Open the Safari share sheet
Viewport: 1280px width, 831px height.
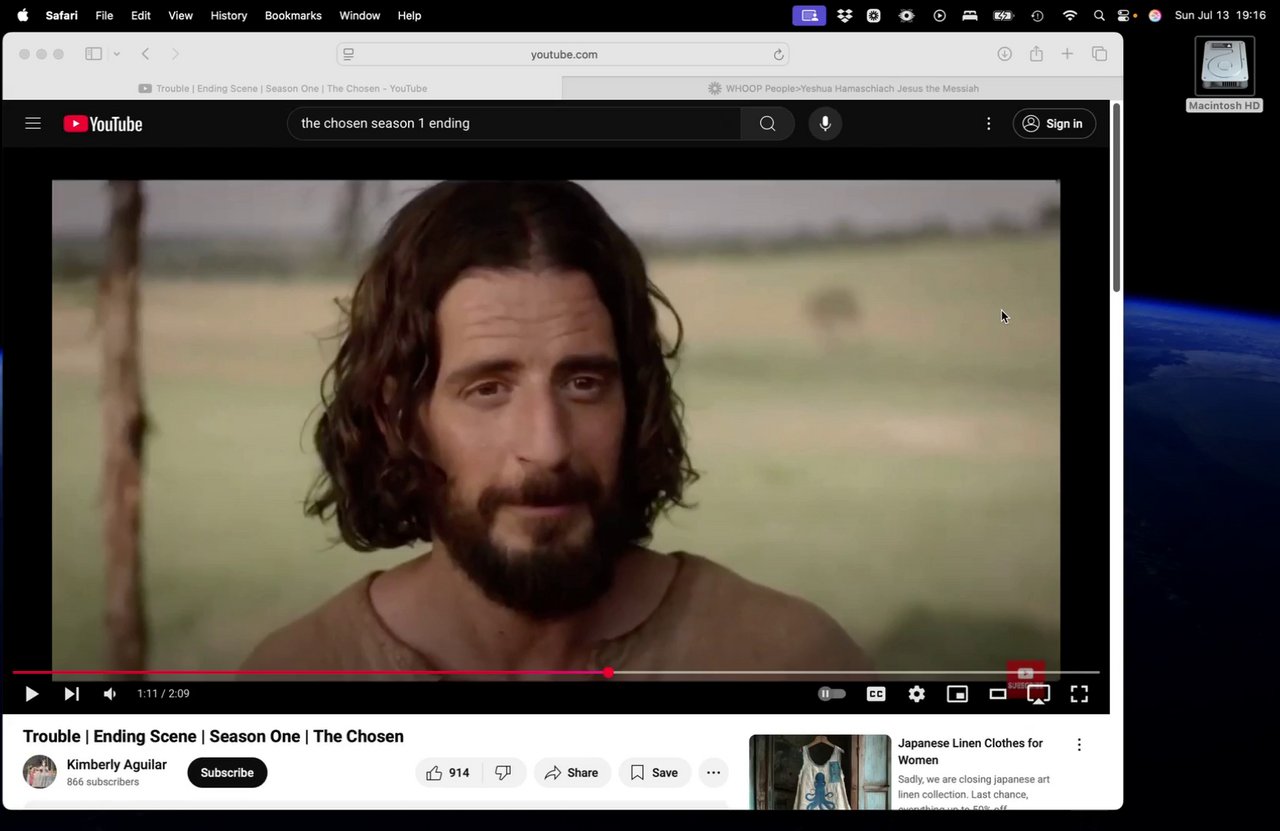(x=1036, y=54)
